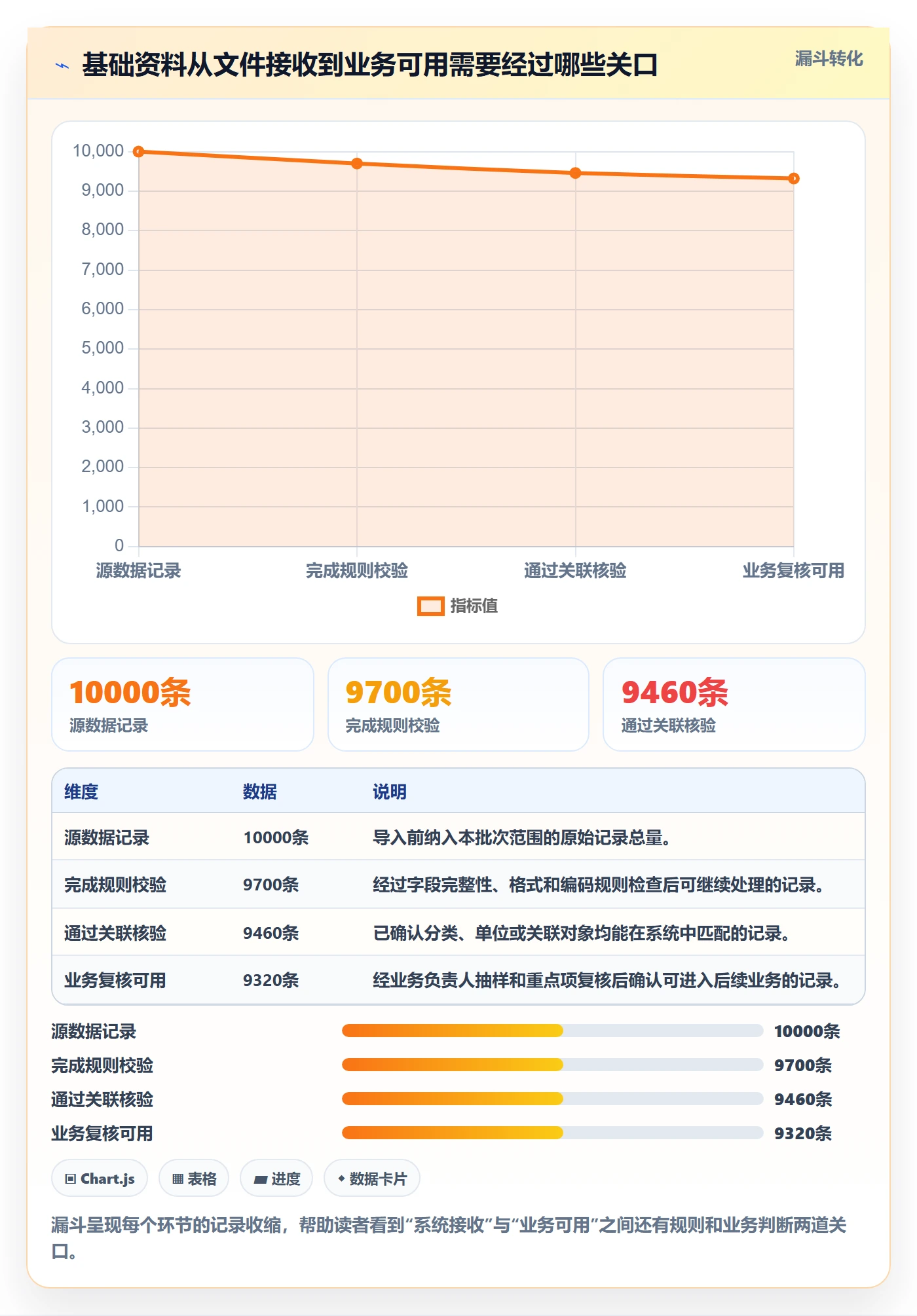
Task: Click the 9700条 table cell
Action: 271,885
